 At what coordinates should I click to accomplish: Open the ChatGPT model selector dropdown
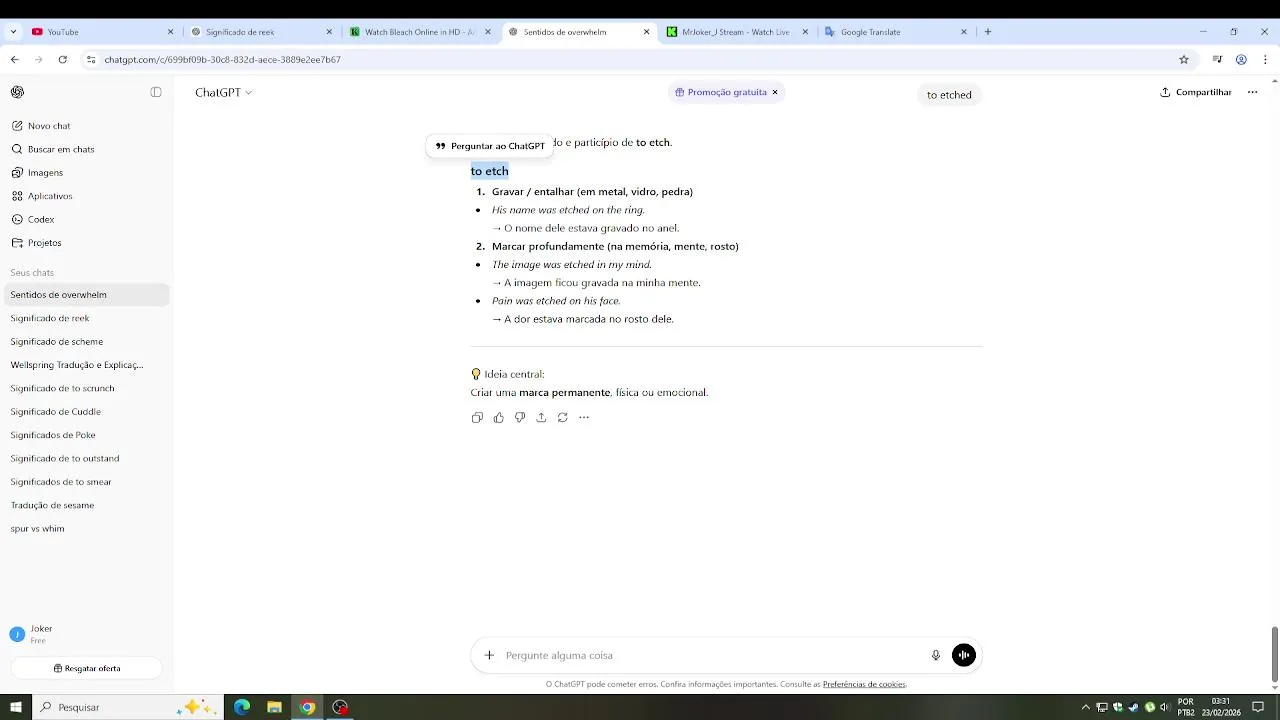point(223,92)
